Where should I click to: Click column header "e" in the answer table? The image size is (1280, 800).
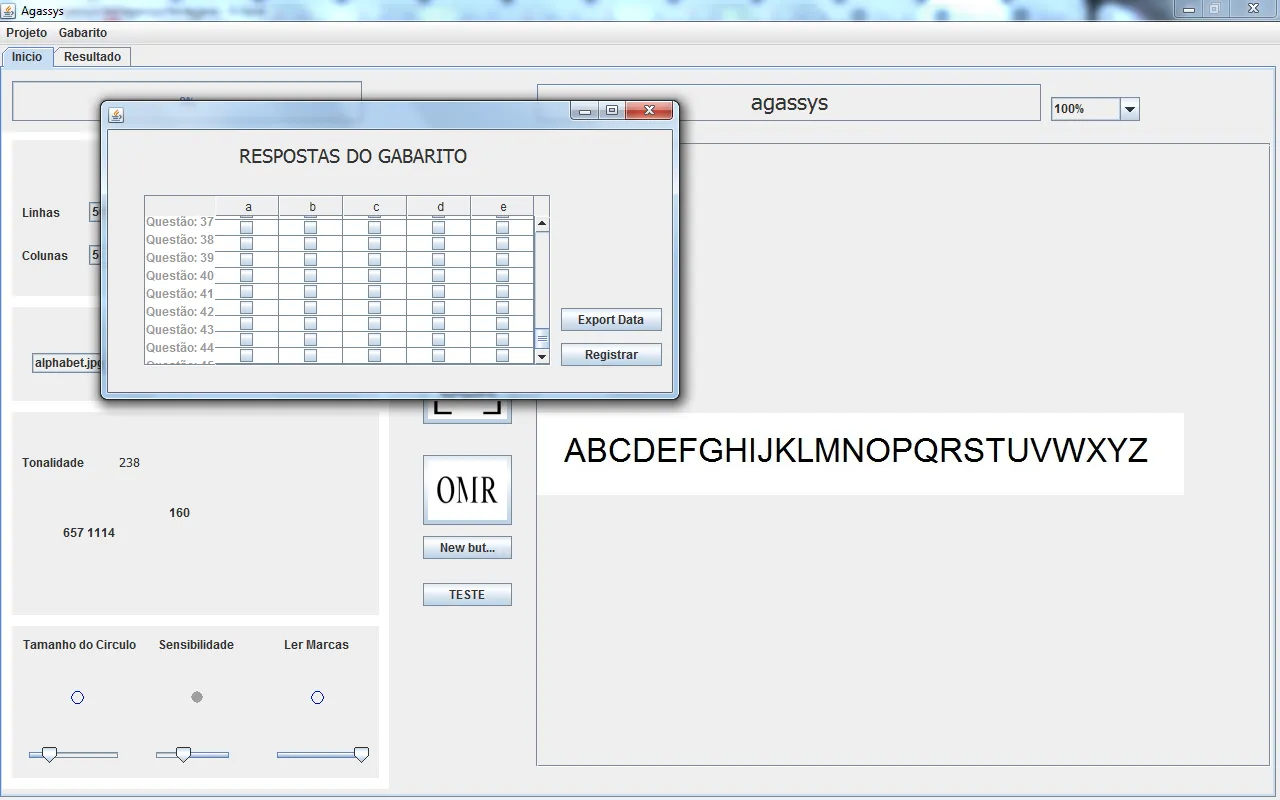click(503, 207)
